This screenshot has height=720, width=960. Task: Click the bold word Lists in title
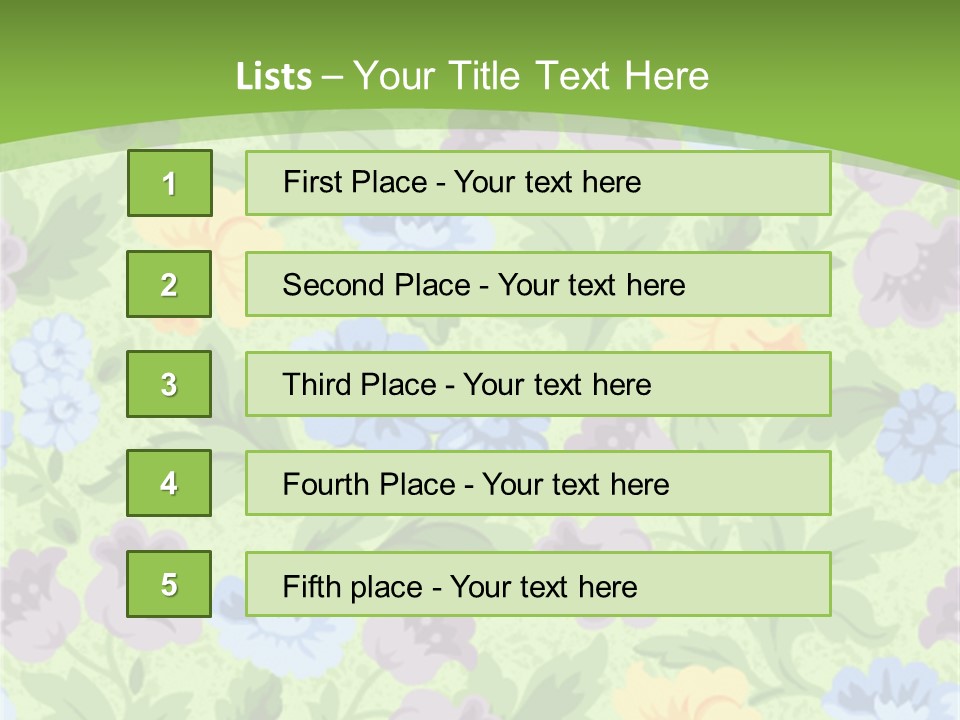pyautogui.click(x=273, y=76)
